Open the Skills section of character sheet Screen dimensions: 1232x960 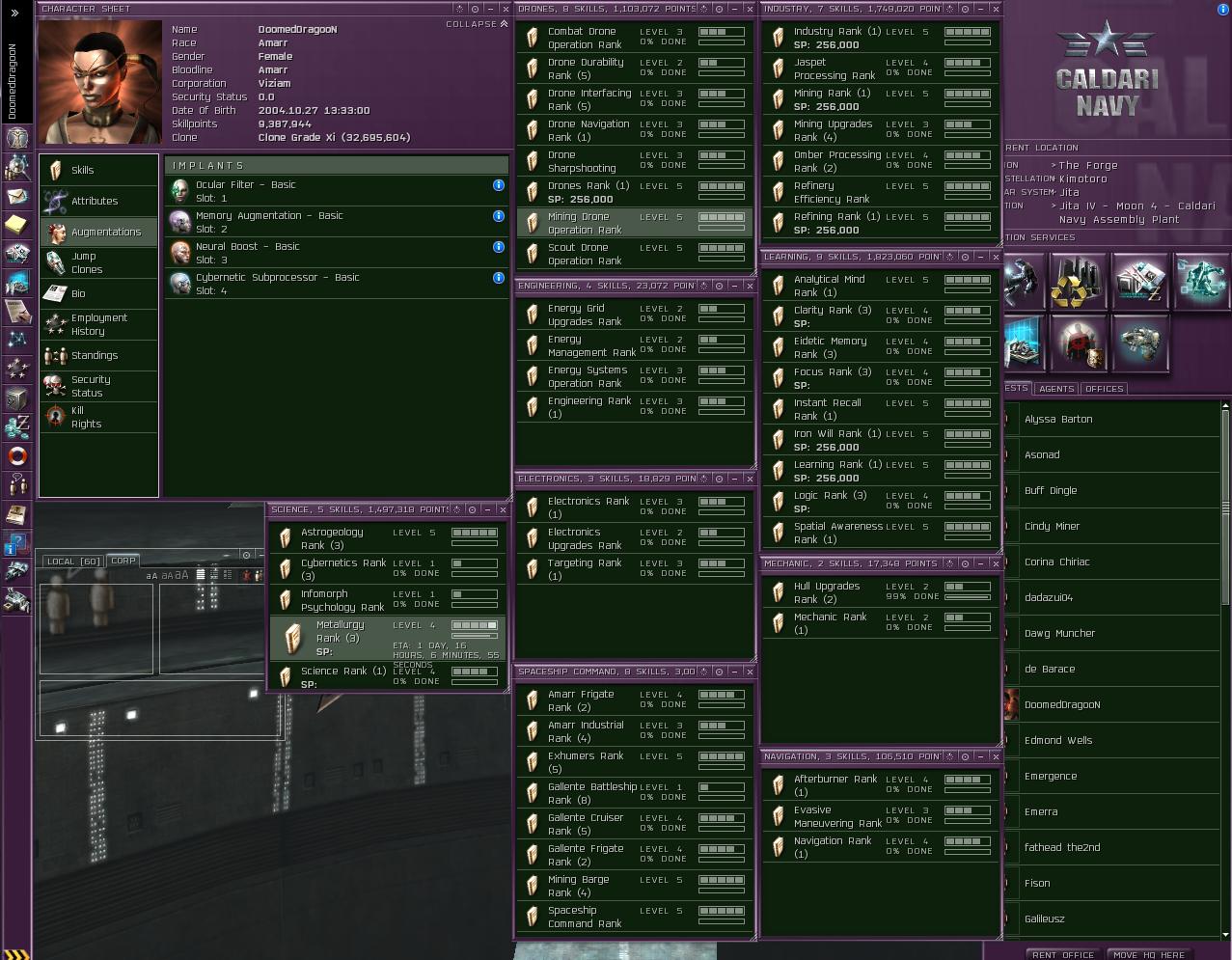pos(98,170)
